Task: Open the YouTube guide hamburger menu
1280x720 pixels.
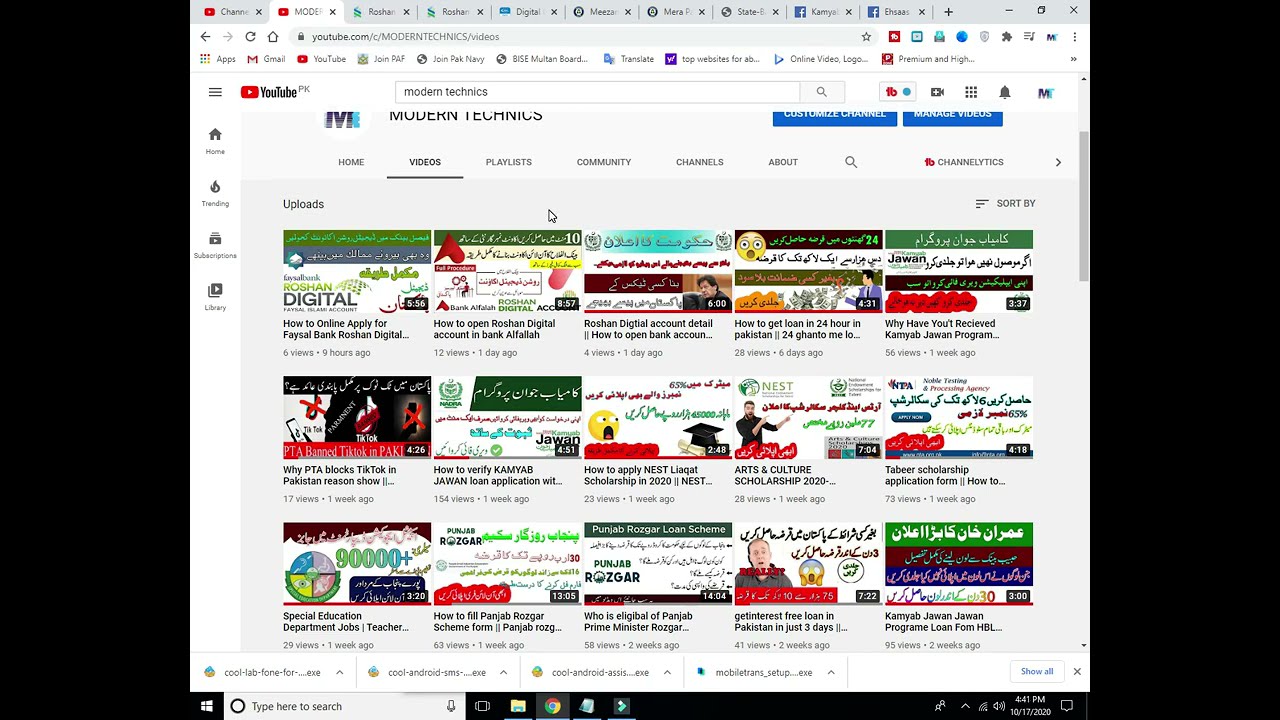Action: point(215,92)
